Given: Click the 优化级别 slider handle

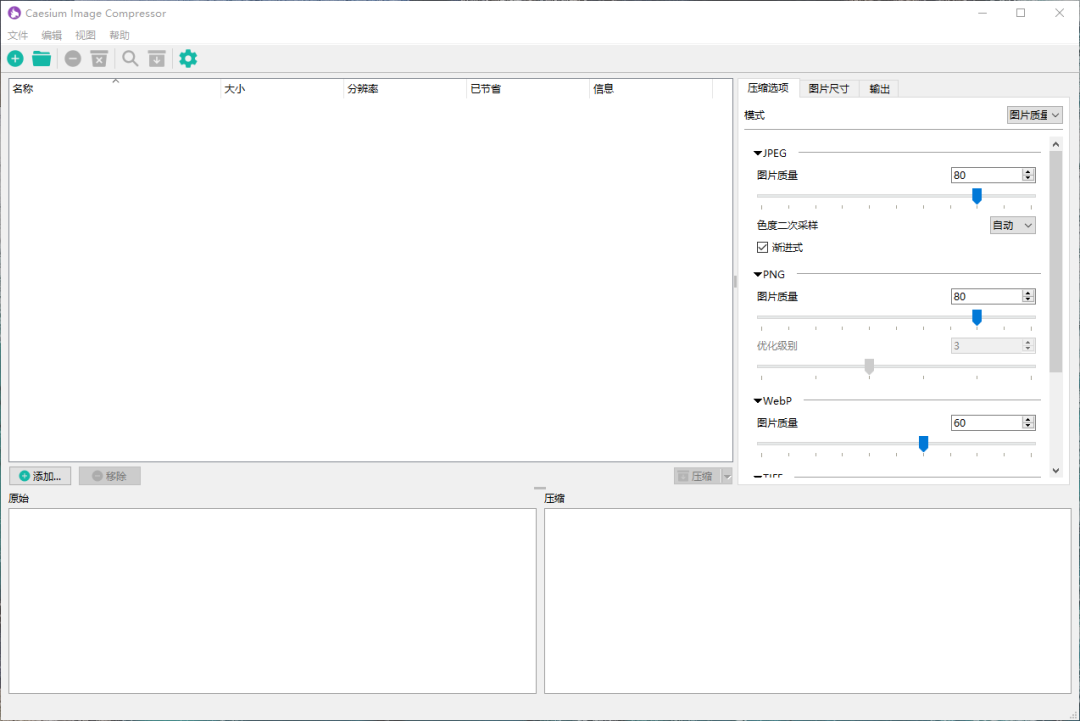Looking at the screenshot, I should coord(869,367).
